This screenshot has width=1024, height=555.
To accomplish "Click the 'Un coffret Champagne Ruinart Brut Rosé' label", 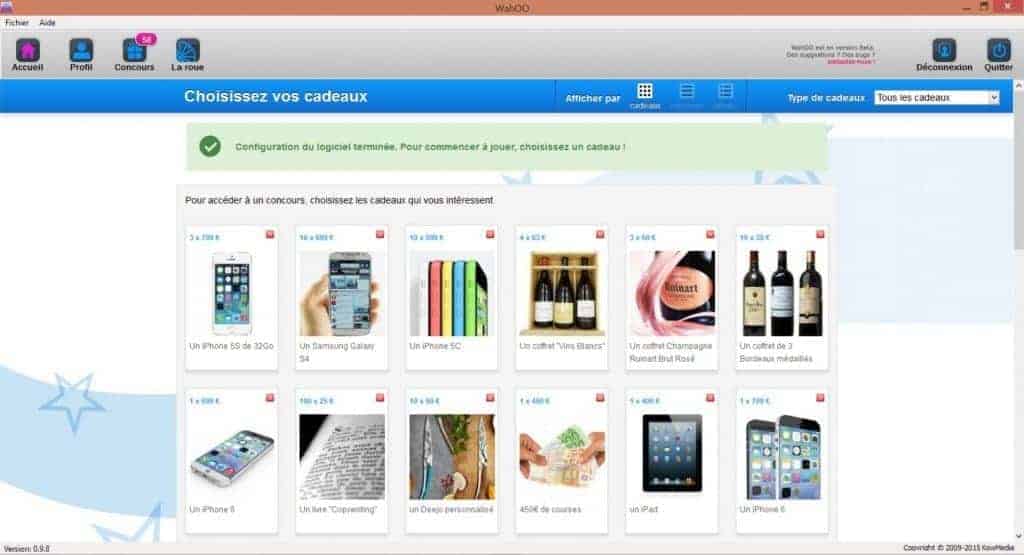I will tap(671, 353).
